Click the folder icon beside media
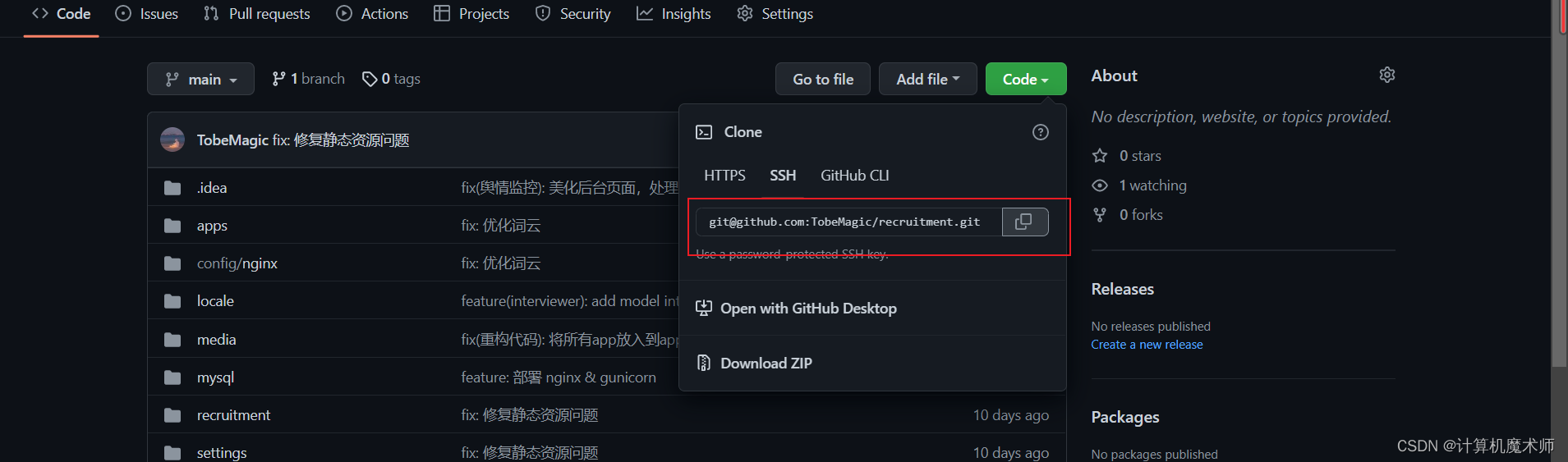 coord(172,340)
